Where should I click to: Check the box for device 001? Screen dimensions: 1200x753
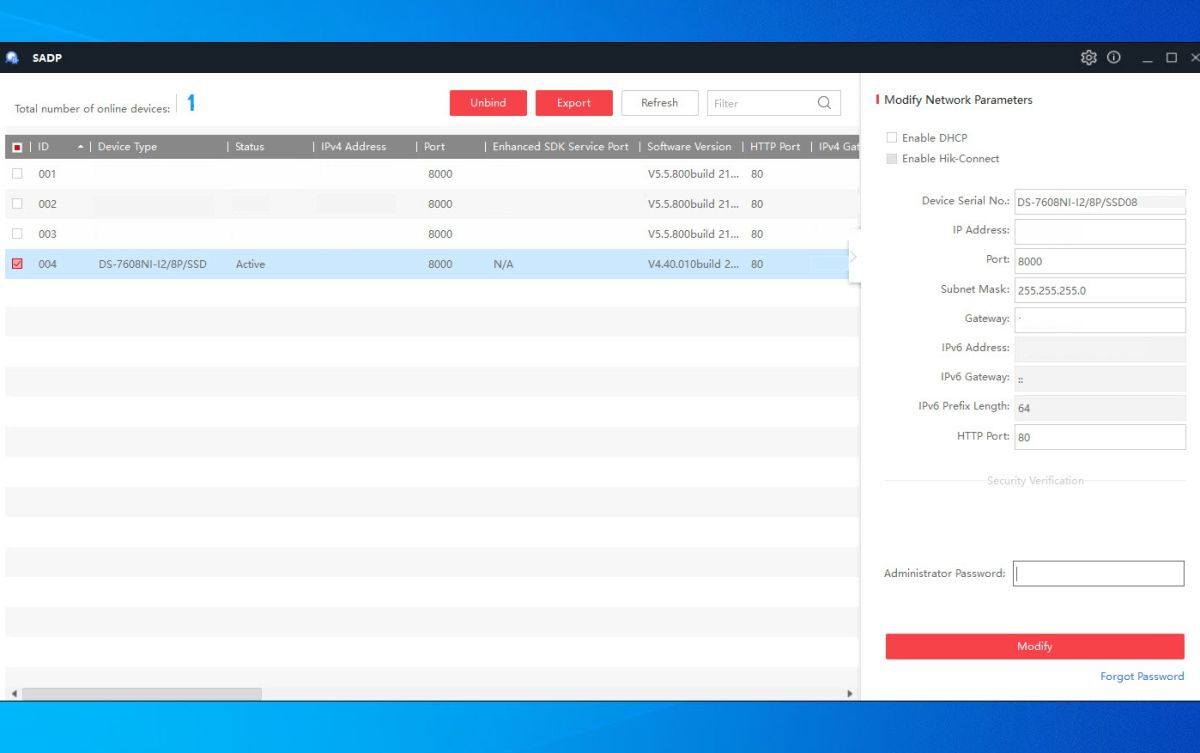[17, 174]
